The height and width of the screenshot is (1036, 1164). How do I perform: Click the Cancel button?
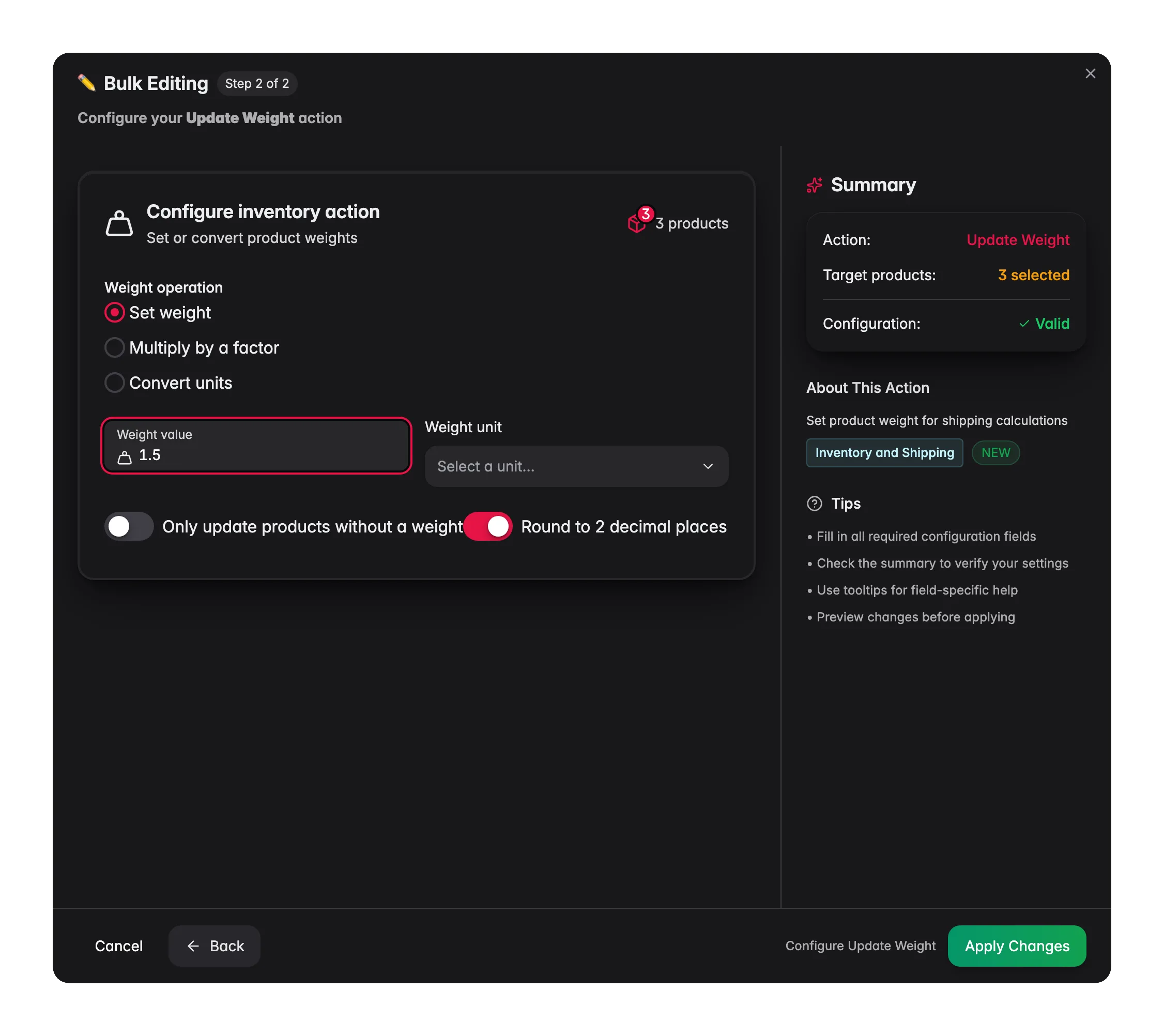click(118, 946)
